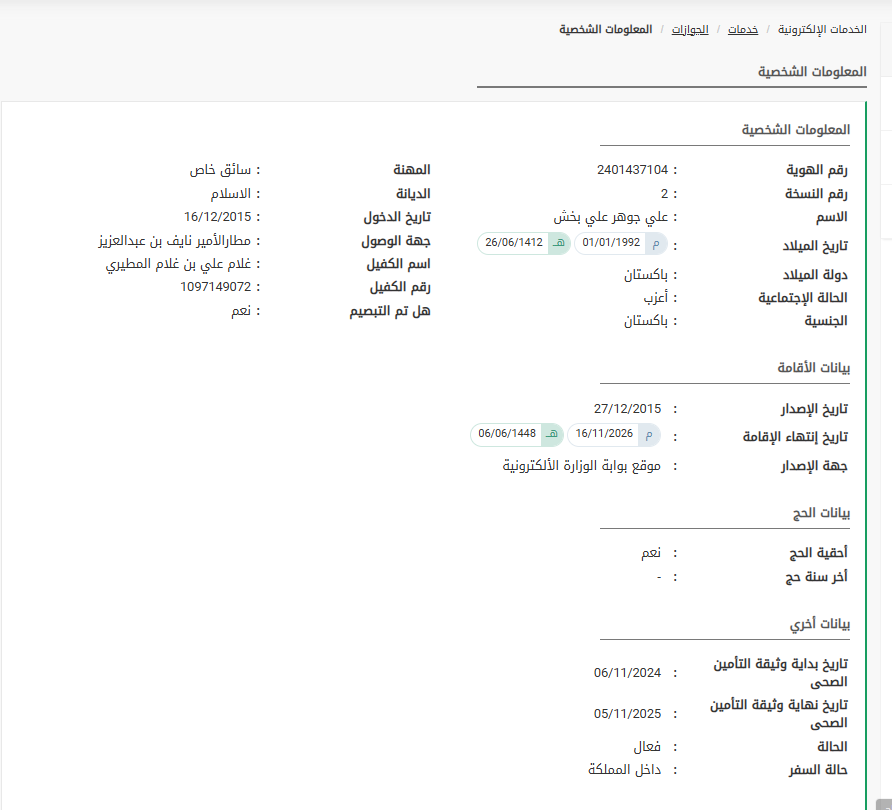Click the بيانات أخري section heading
Screen dimensions: 892x810
pyautogui.click(x=819, y=624)
